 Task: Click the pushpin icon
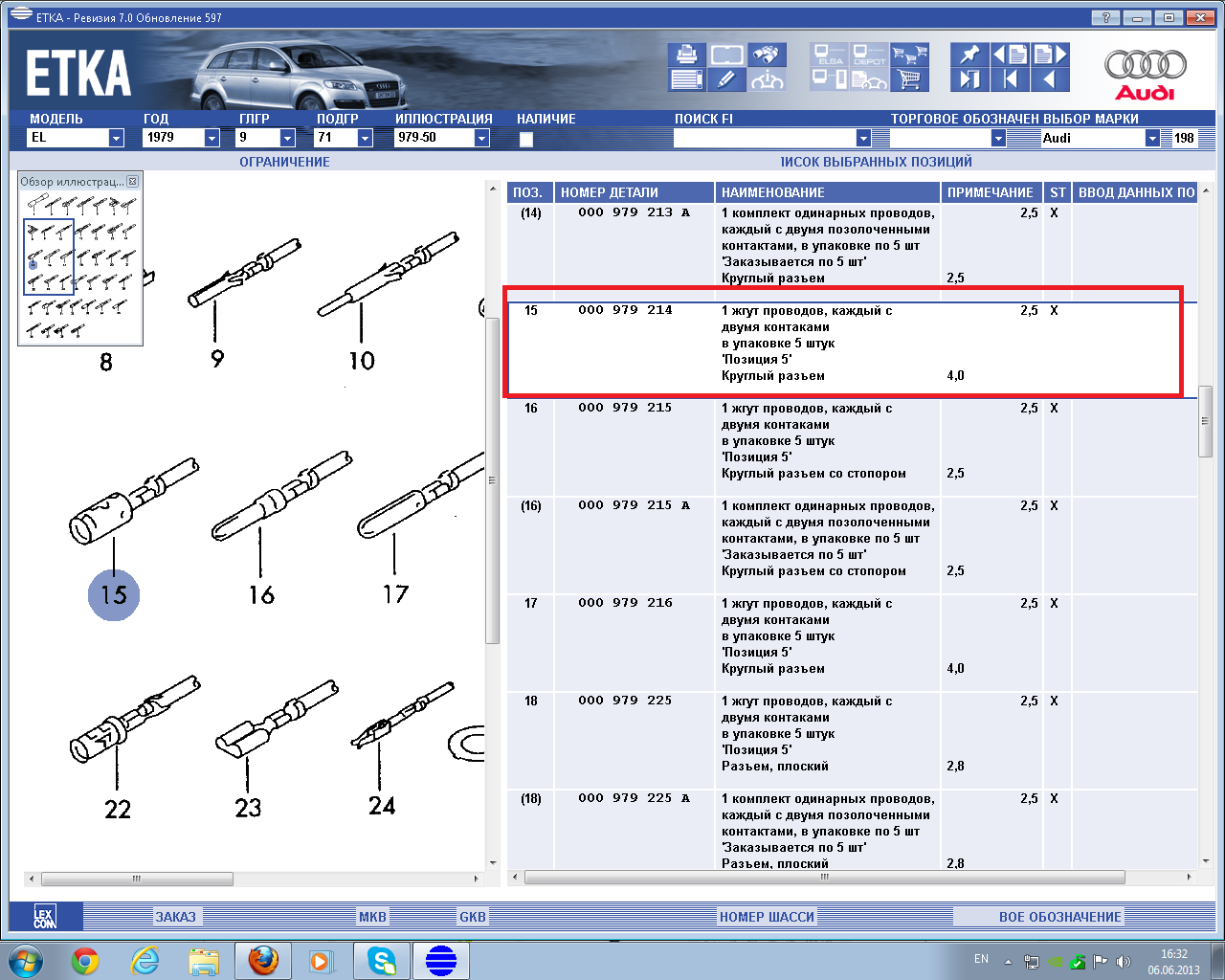[x=969, y=55]
